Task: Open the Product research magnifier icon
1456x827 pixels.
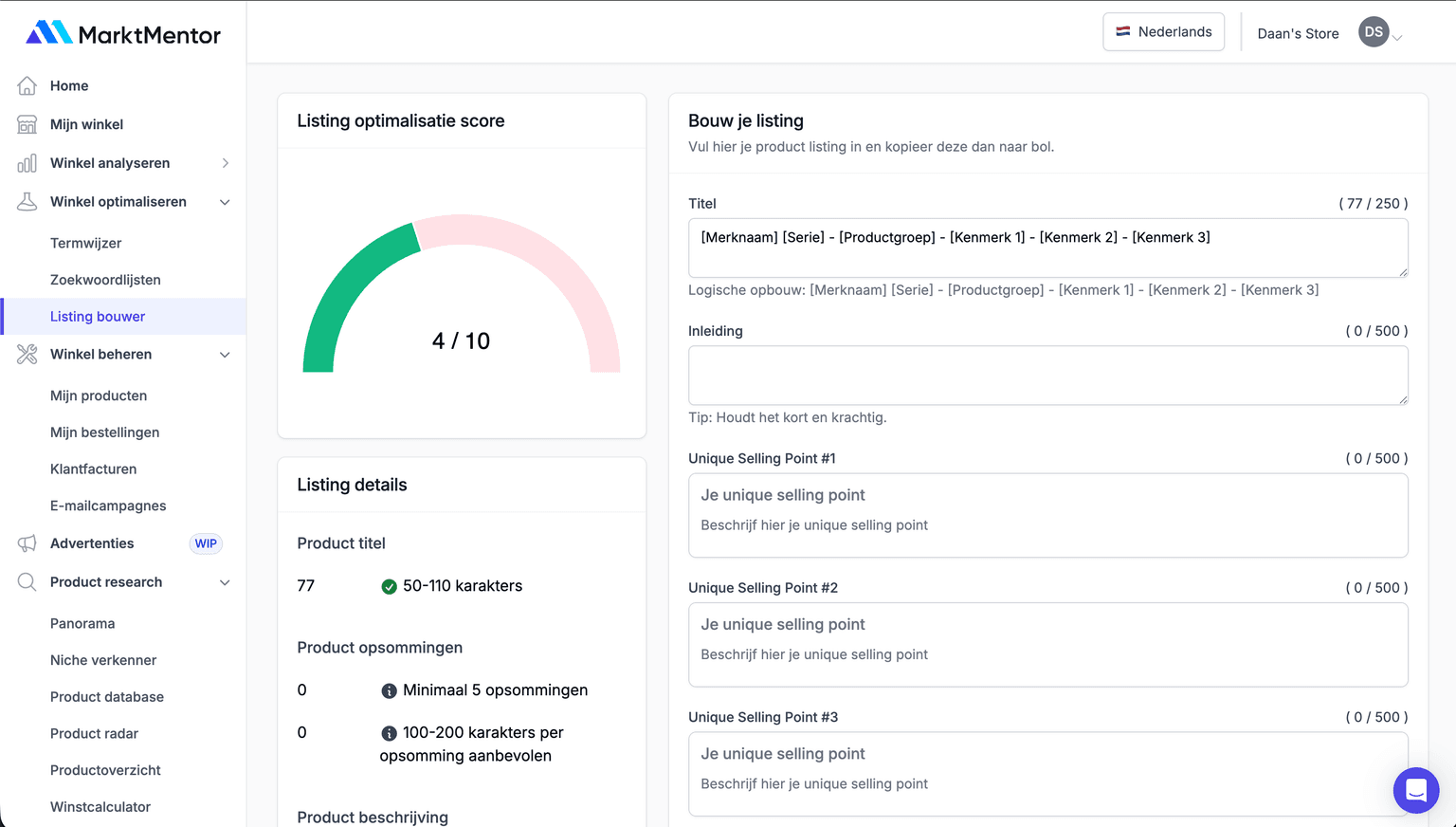Action: point(27,581)
